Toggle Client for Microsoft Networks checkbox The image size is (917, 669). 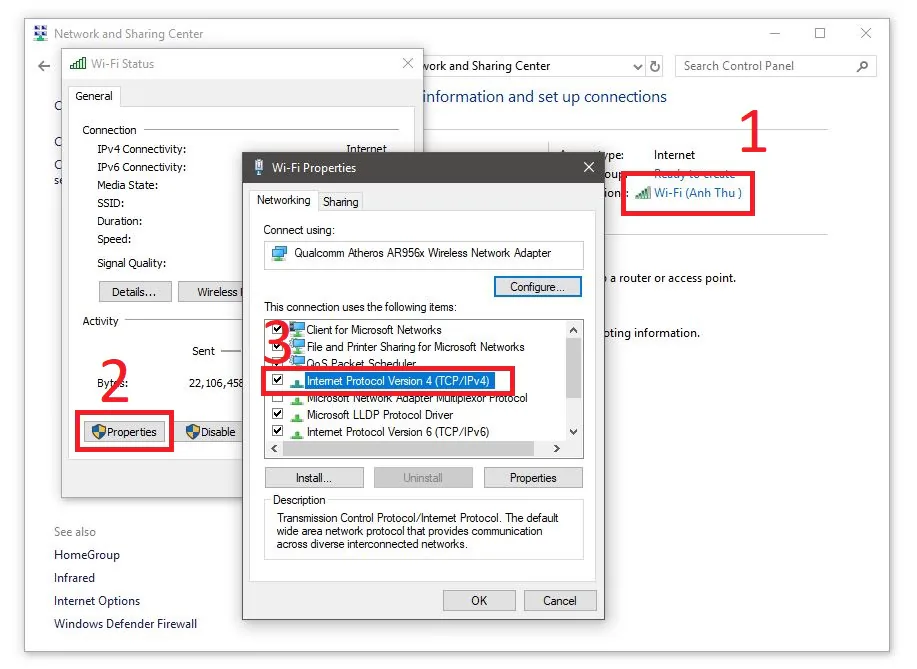(278, 329)
